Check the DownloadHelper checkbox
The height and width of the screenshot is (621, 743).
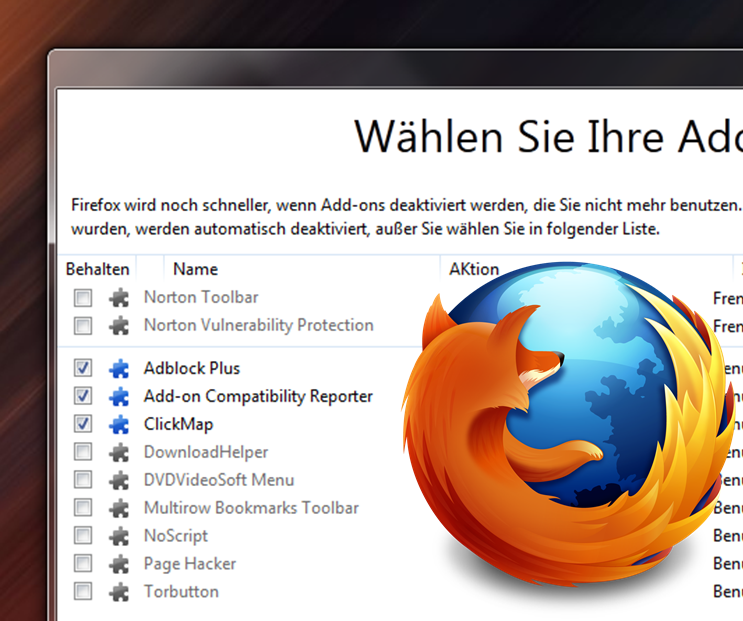[83, 453]
